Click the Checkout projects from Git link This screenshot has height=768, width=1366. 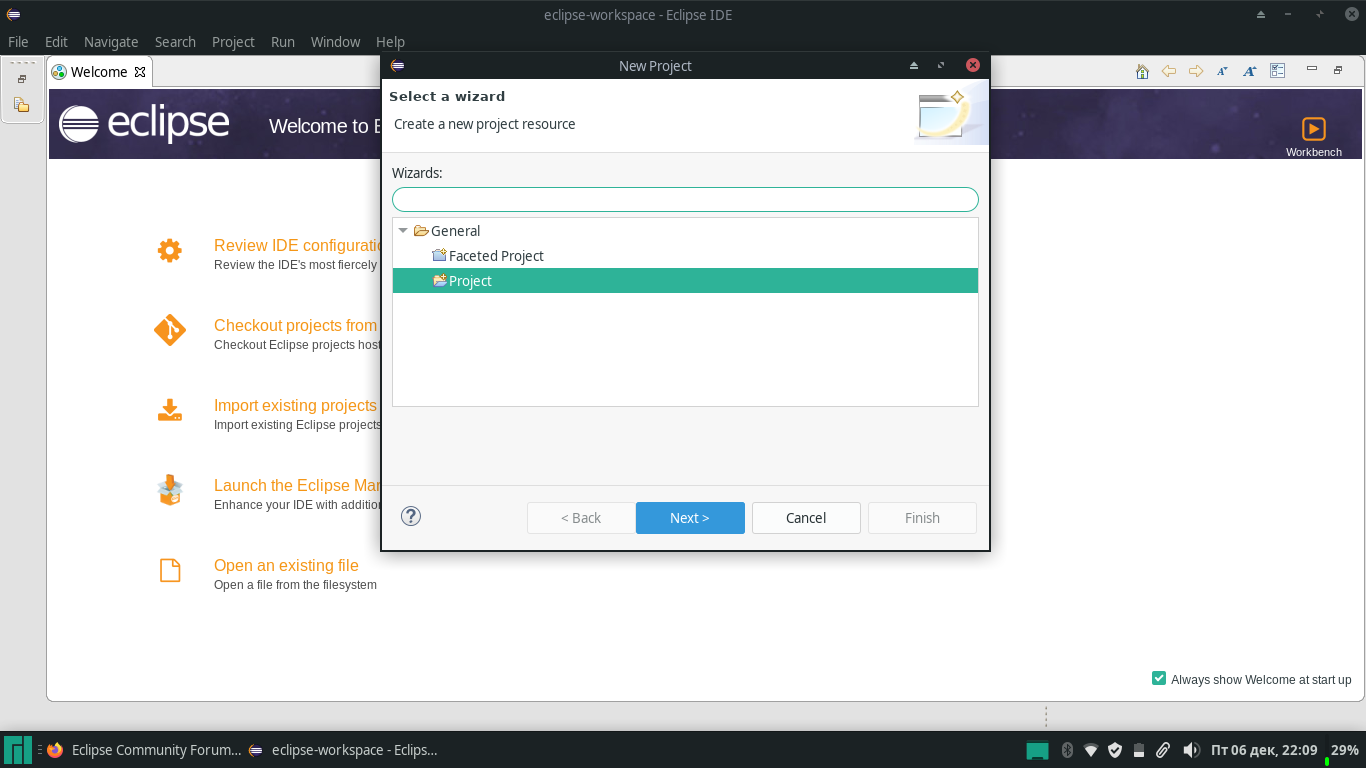pyautogui.click(x=296, y=326)
